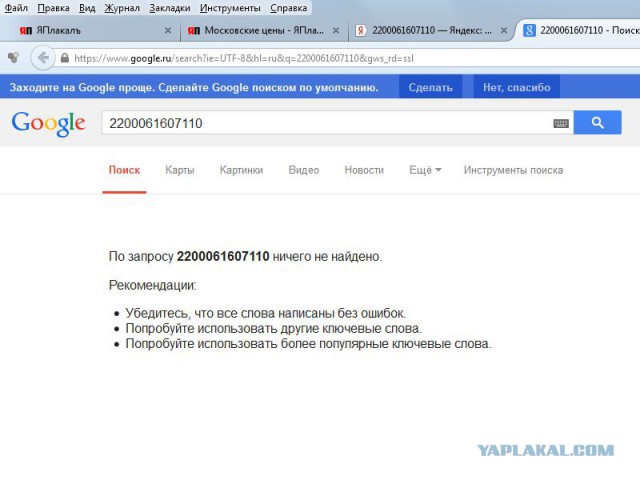Switch to the Яндекс 2200061607110 tab

click(432, 31)
